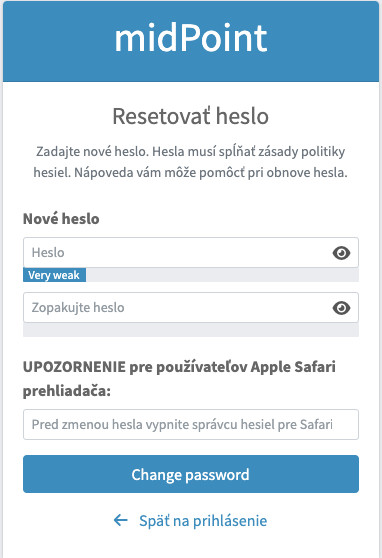Click the 'Zadajte nové heslo' instruction sentence
382x558 pixels.
point(92,152)
